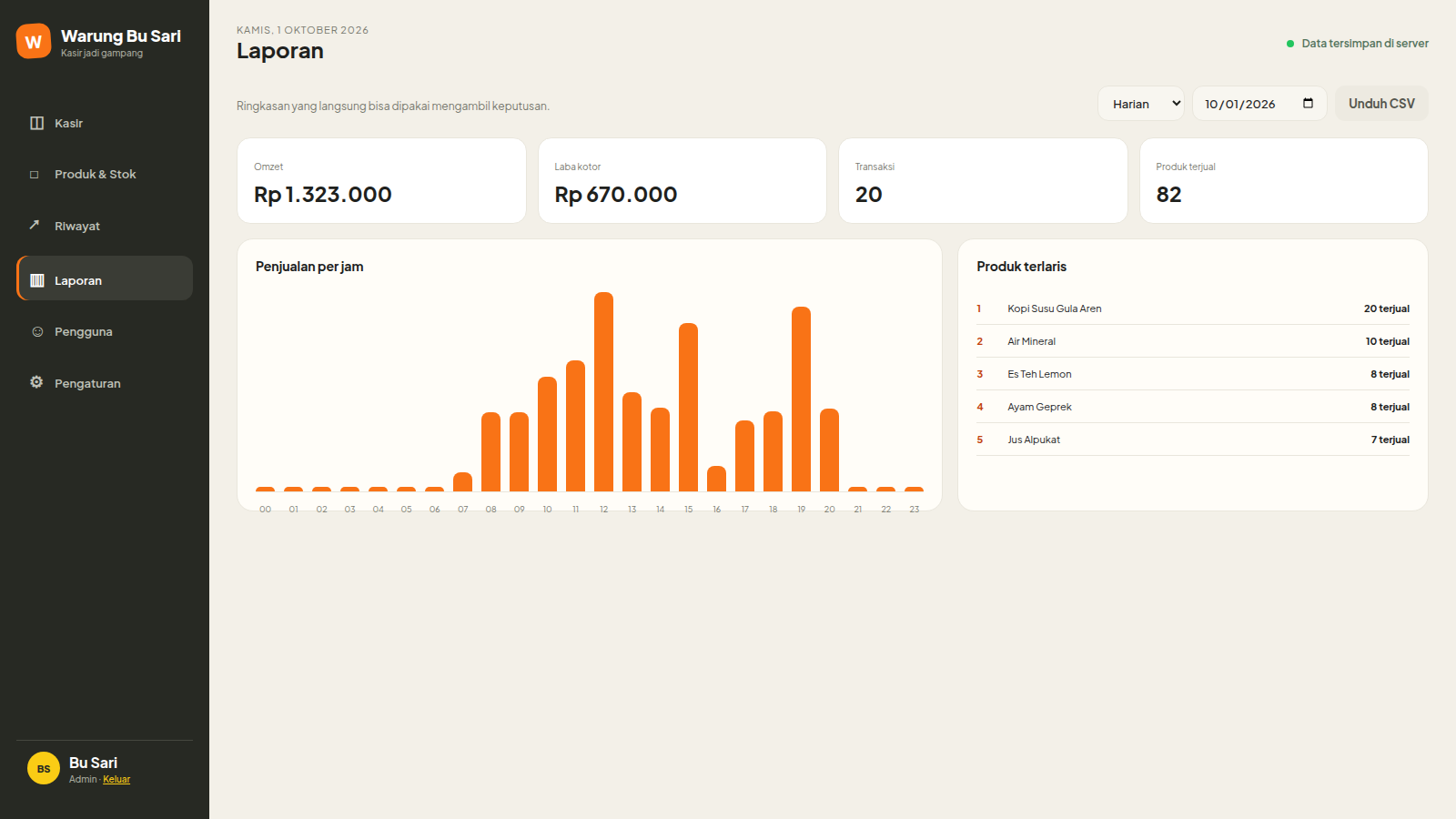1456x819 pixels.
Task: Open the Harian period dropdown
Action: (1141, 104)
